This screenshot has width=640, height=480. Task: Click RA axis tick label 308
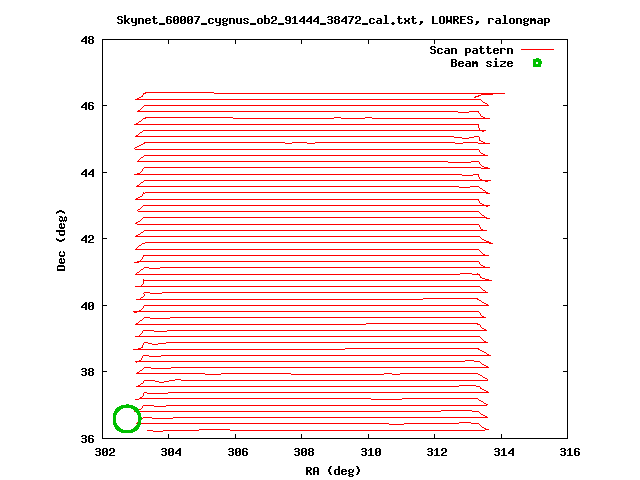click(x=304, y=452)
